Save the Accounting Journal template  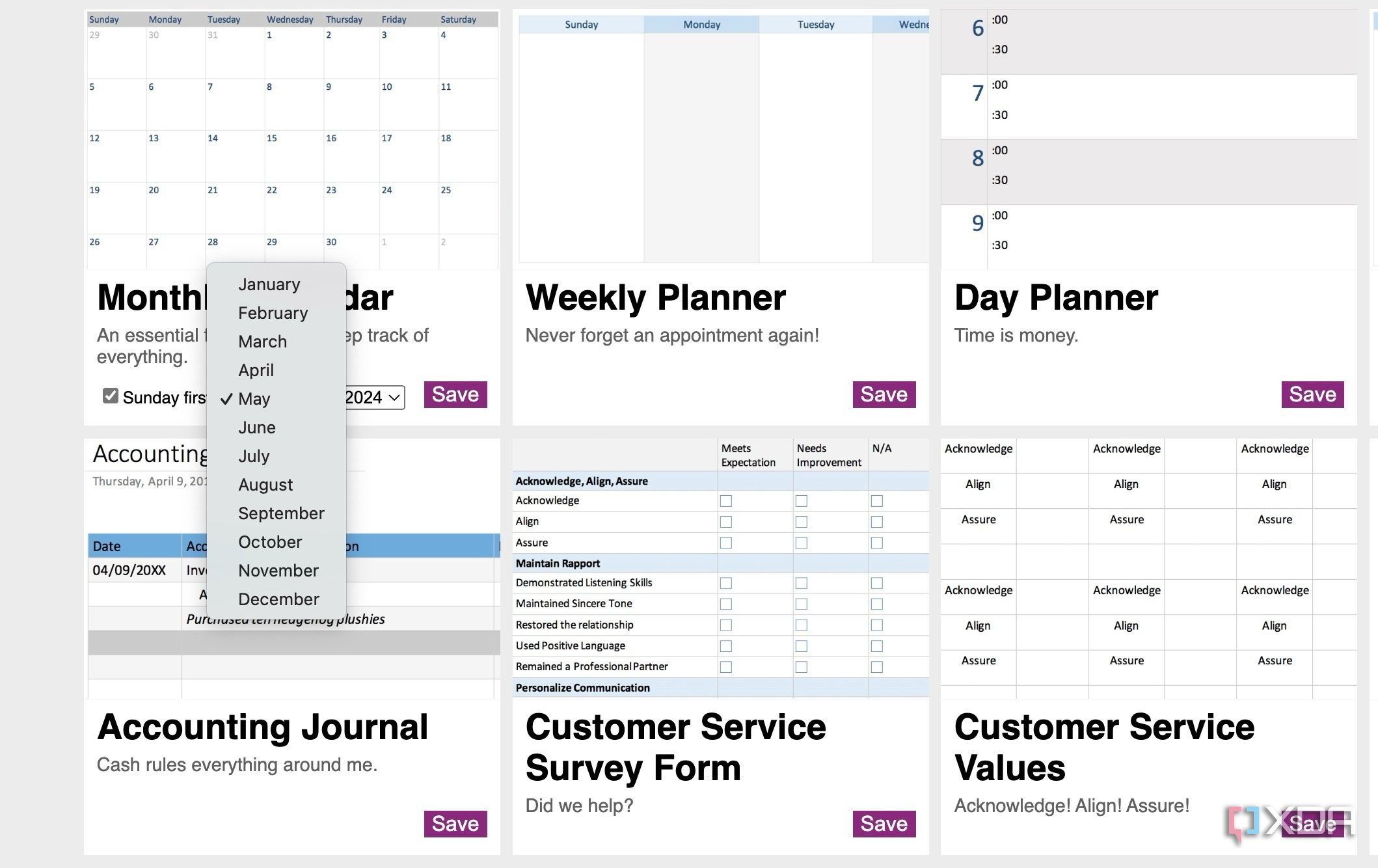pyautogui.click(x=455, y=824)
